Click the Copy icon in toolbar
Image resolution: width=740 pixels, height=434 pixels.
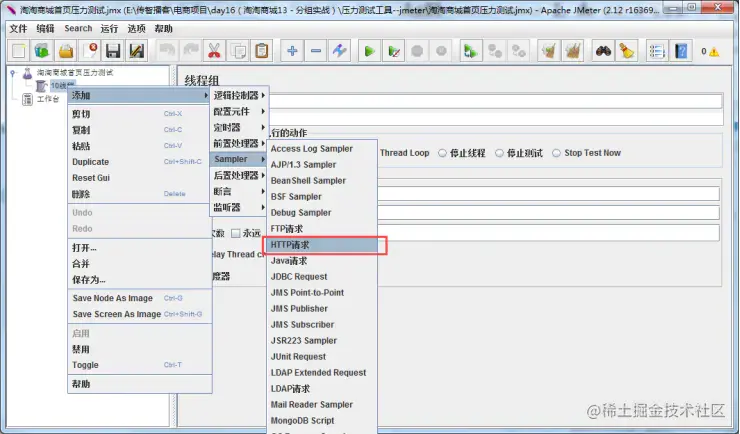[x=238, y=50]
